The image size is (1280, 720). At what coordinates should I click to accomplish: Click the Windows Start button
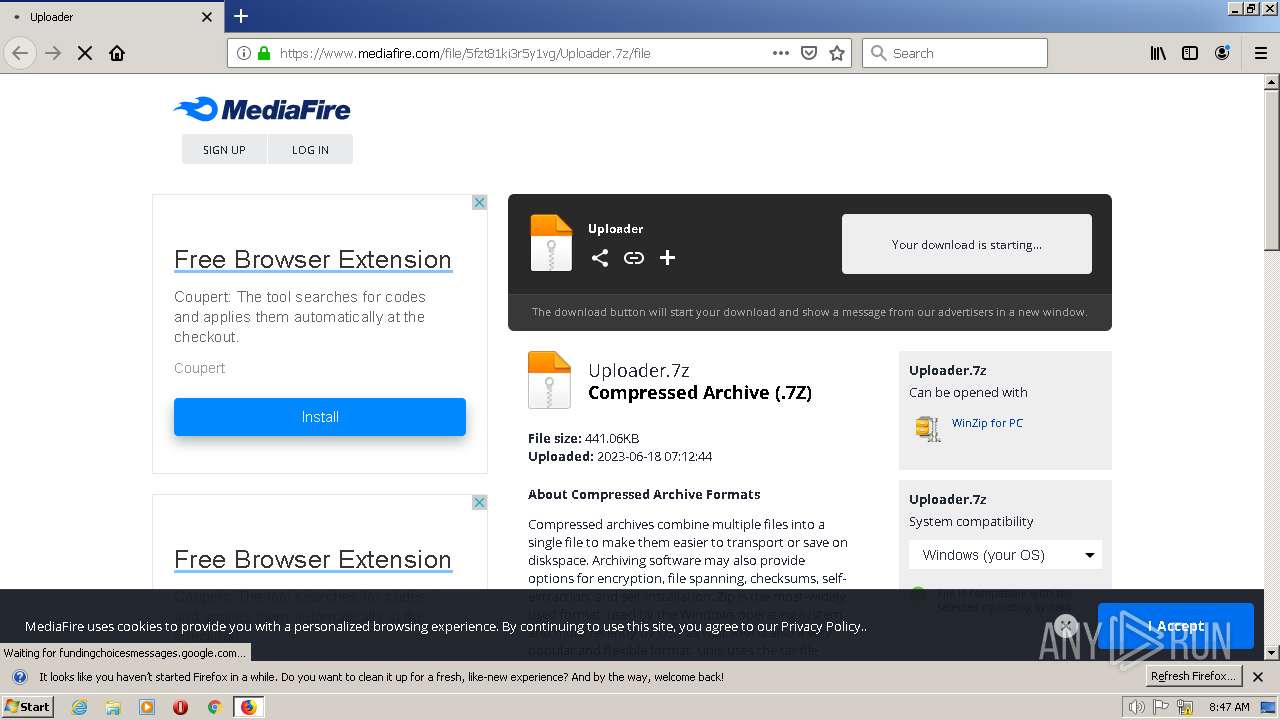[28, 707]
